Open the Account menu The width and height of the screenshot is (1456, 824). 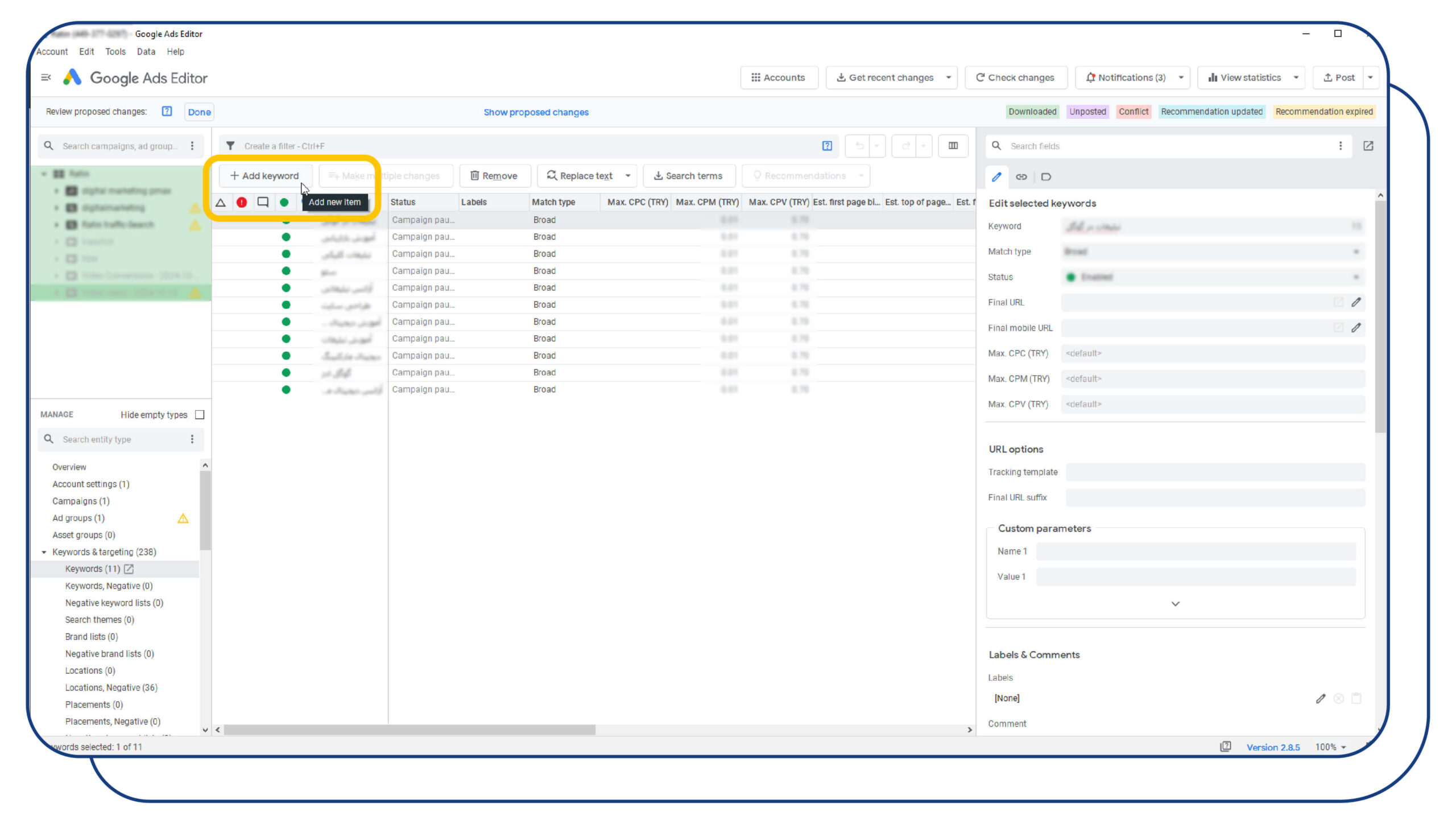pos(52,52)
